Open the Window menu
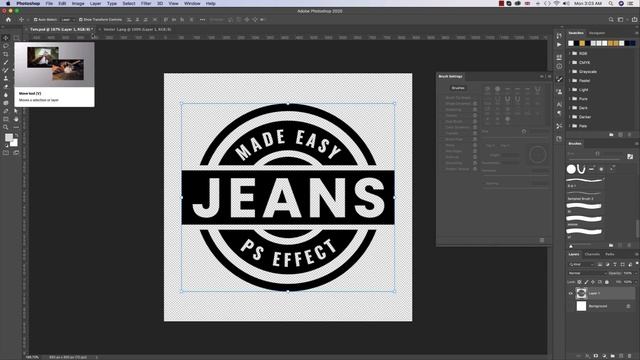This screenshot has height=360, width=640. pos(192,3)
